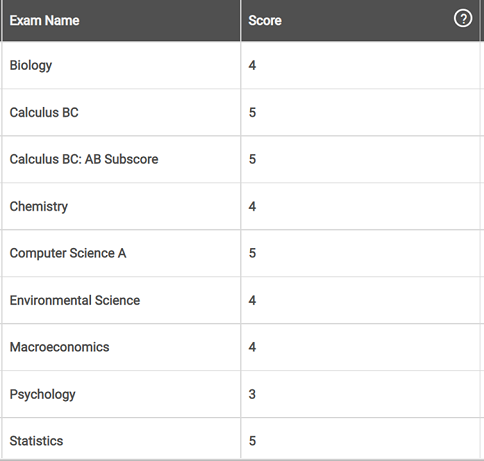The image size is (484, 461).
Task: Click the Computer Science A score
Action: 252,253
